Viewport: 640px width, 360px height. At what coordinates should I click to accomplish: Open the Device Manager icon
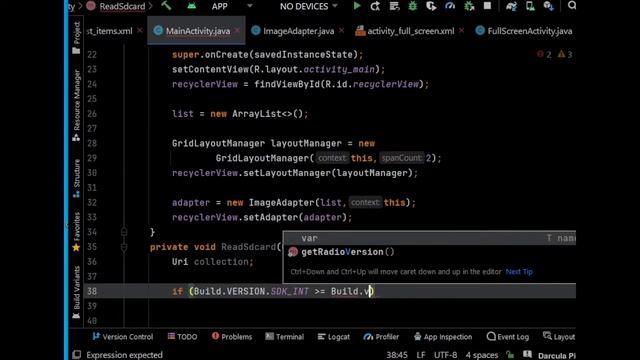pyautogui.click(x=530, y=6)
